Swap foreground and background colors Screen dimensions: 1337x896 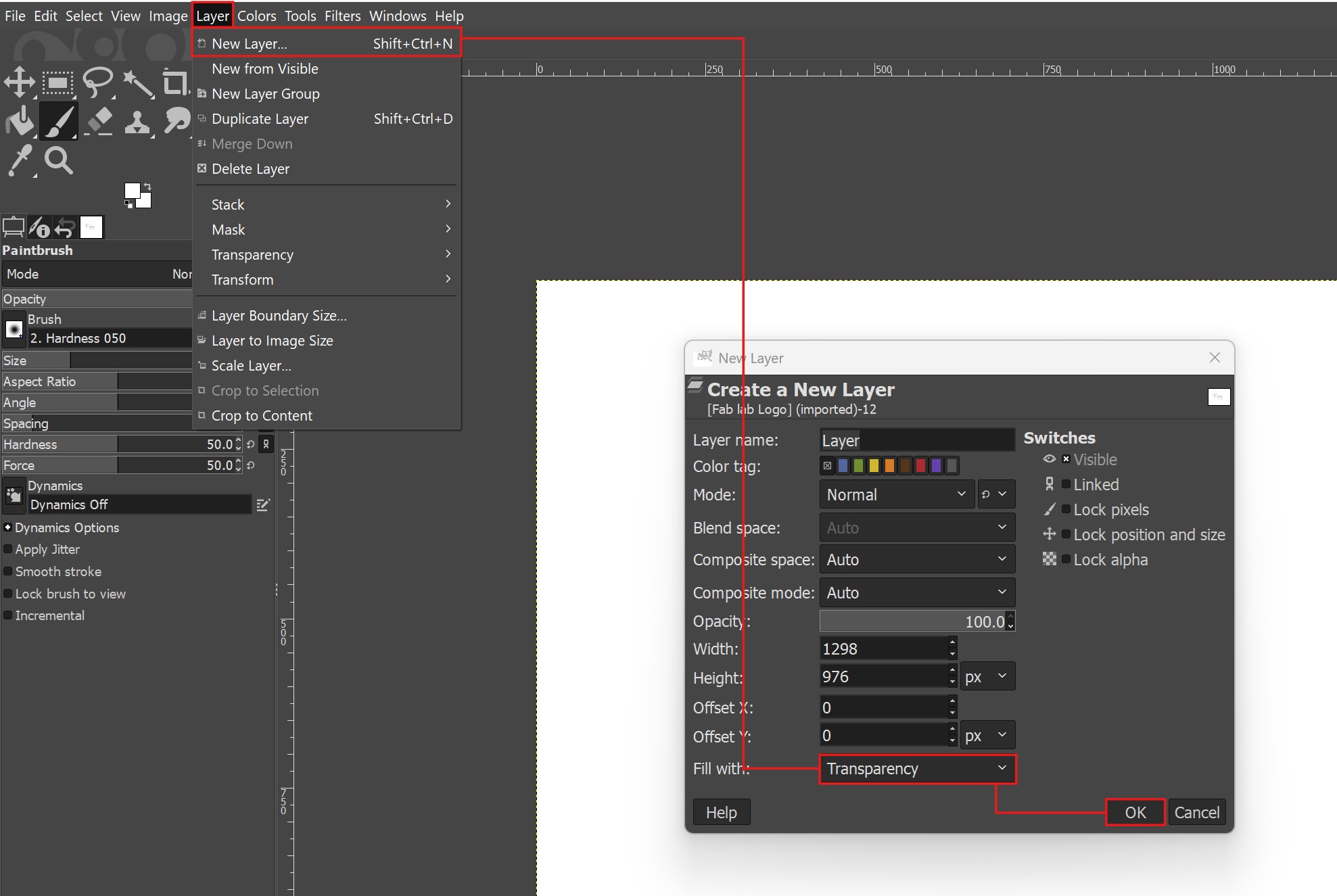tap(147, 186)
